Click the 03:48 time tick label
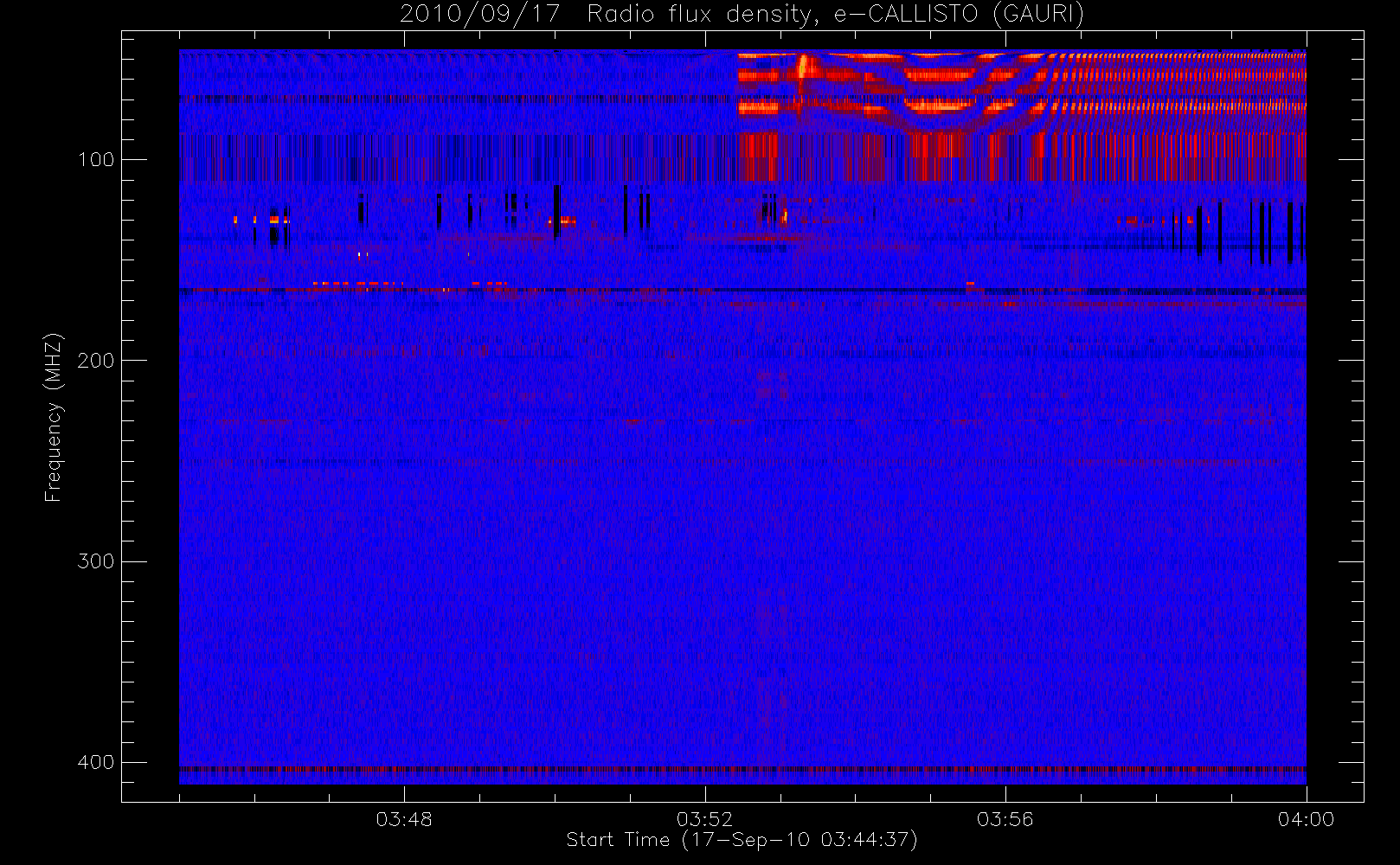The width and height of the screenshot is (1400, 865). [x=404, y=819]
